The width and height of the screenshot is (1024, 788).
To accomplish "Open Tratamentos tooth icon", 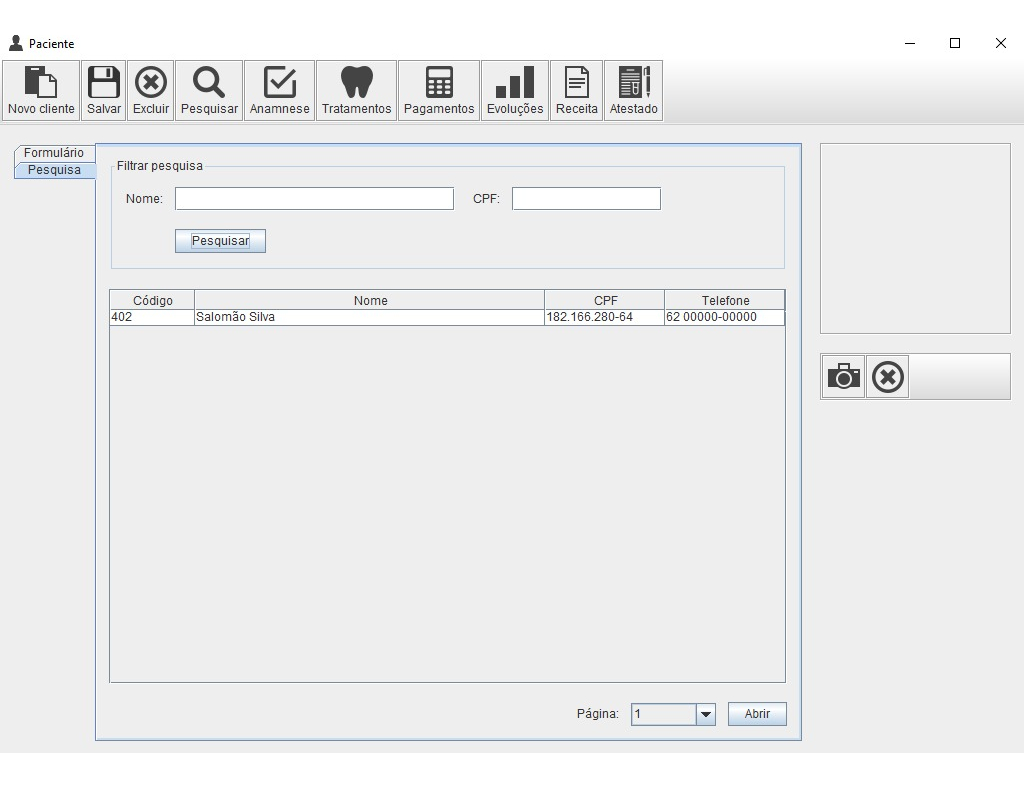I will coord(357,91).
